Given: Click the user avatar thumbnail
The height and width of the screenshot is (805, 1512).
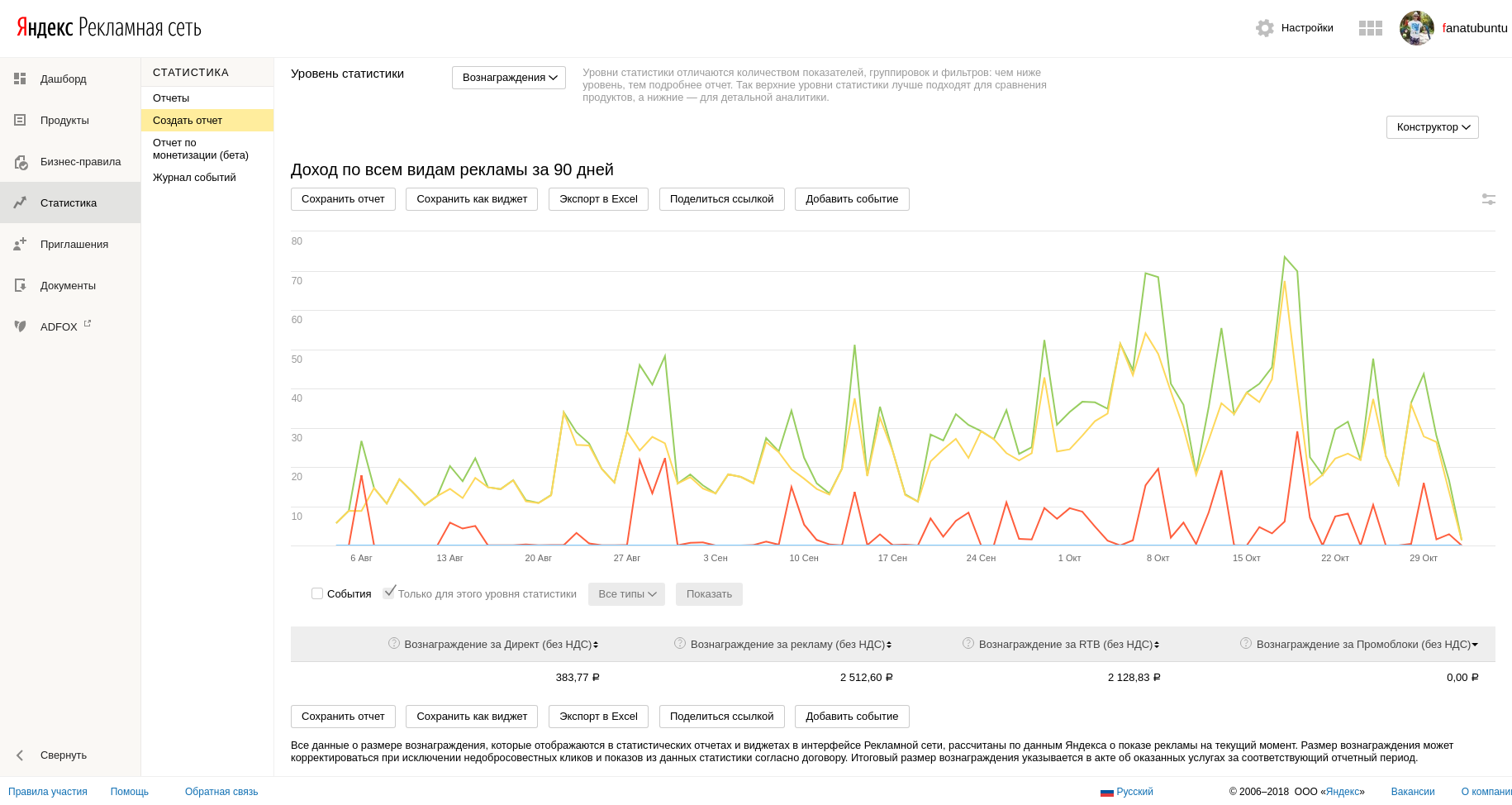Looking at the screenshot, I should pyautogui.click(x=1416, y=28).
